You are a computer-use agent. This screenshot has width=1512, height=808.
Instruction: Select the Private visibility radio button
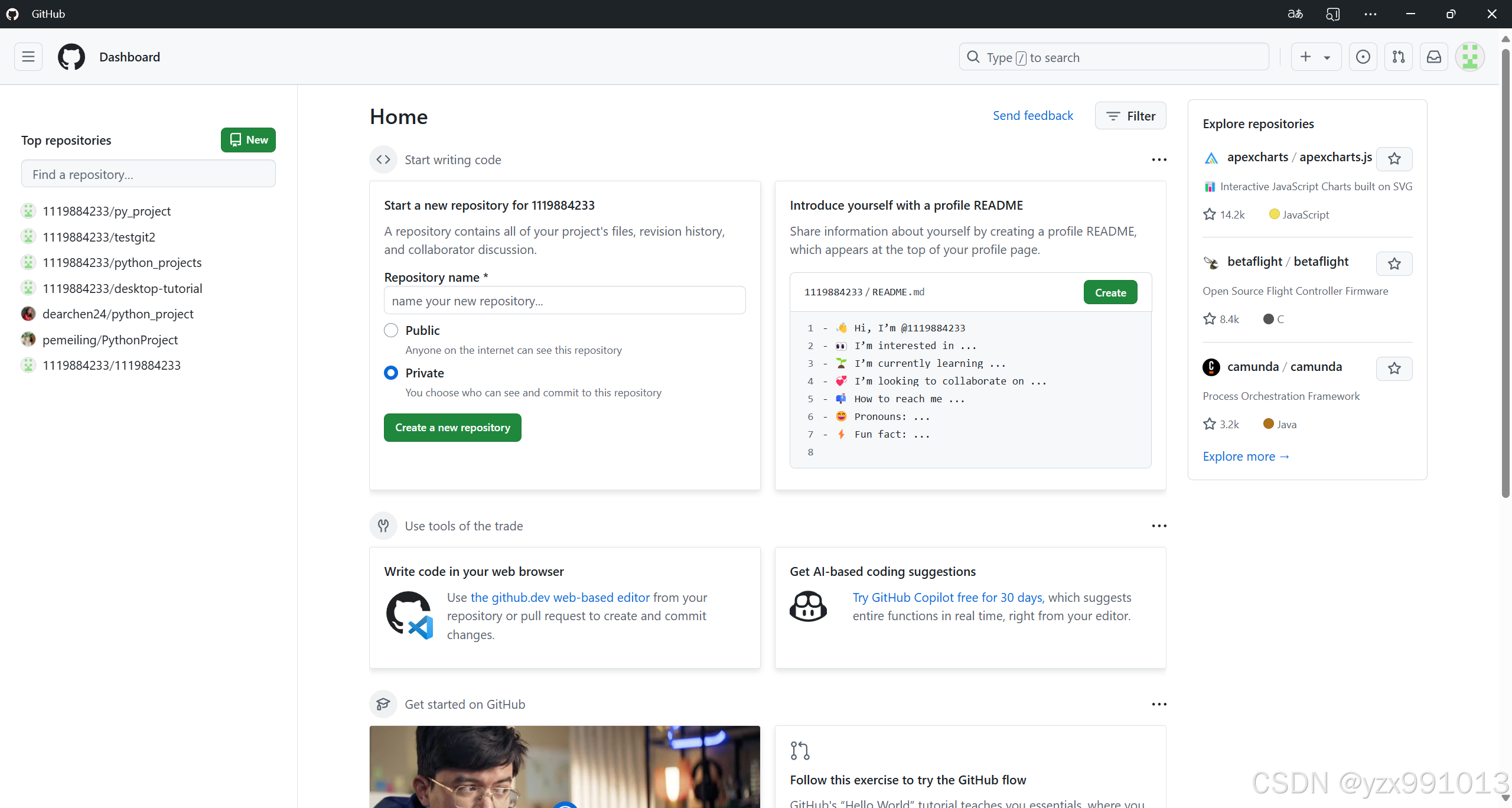pos(391,373)
